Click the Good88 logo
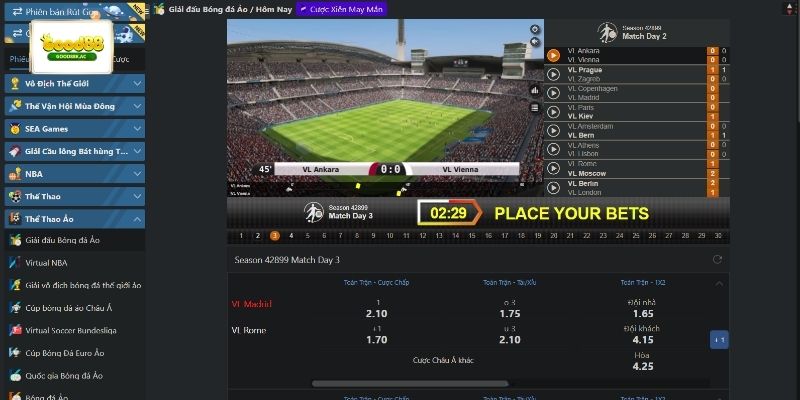800x400 pixels. (72, 47)
